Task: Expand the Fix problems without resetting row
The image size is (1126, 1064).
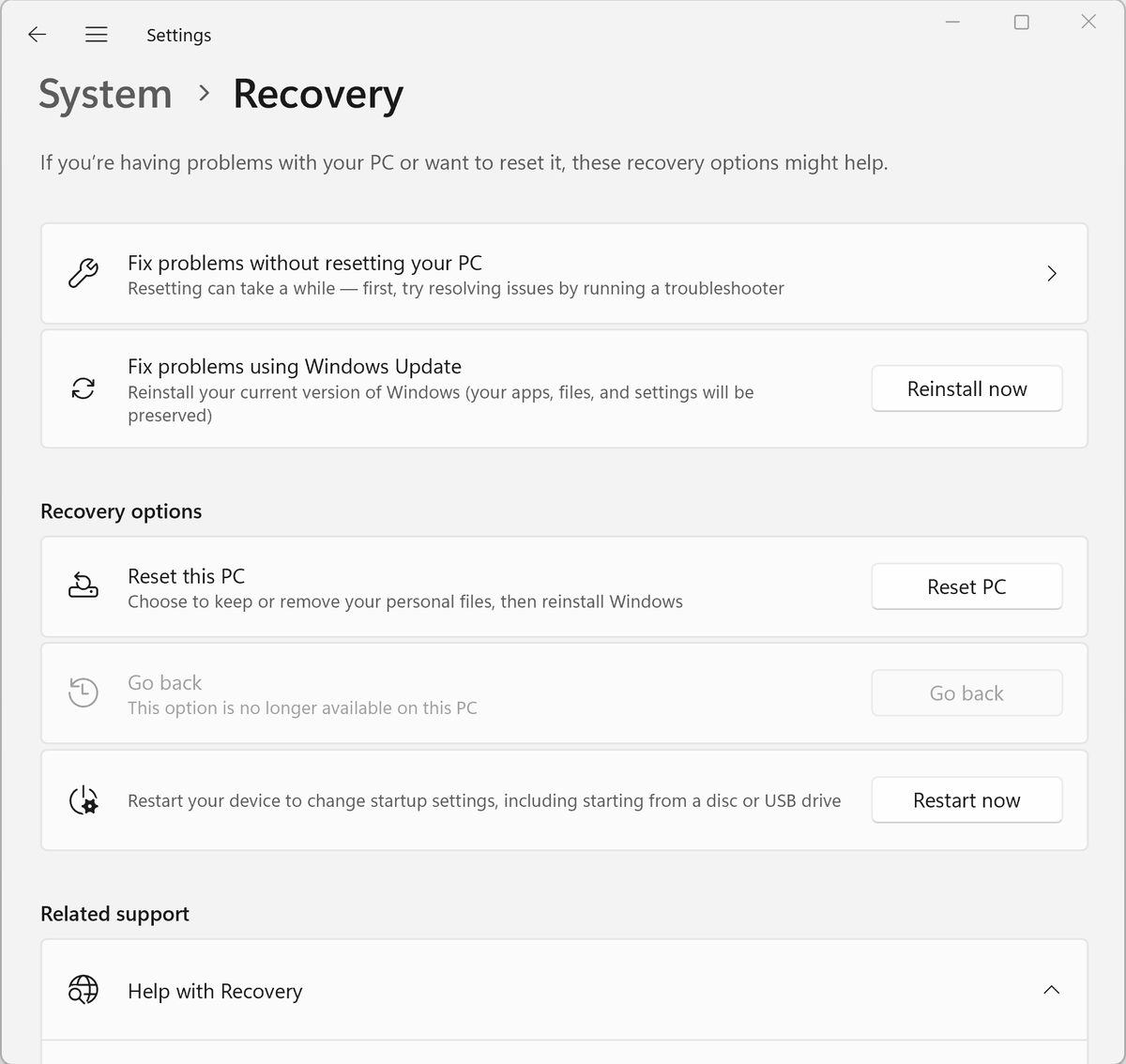Action: pos(1052,273)
